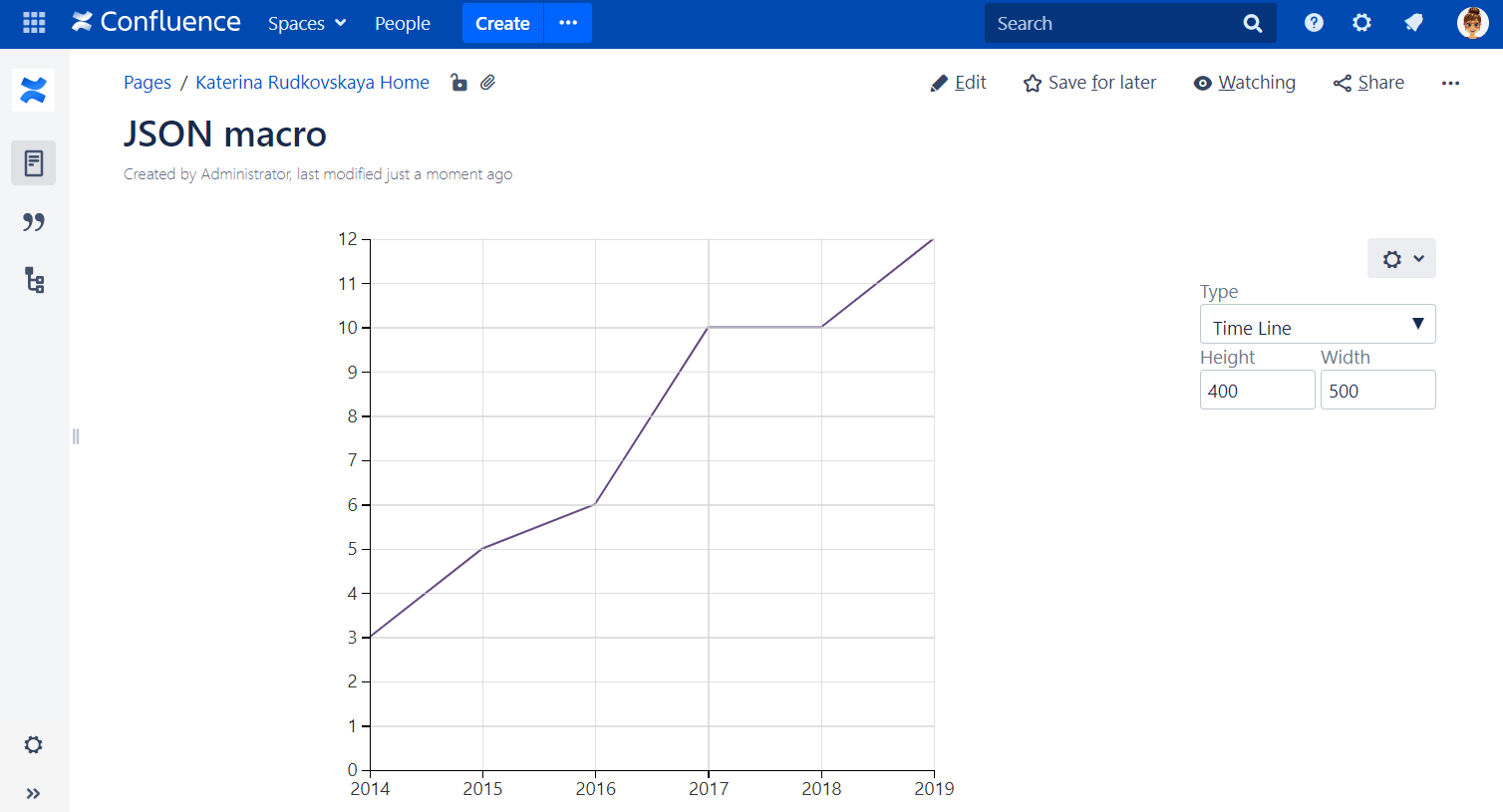This screenshot has height=812, width=1503.
Task: Open the app switcher grid icon
Action: (x=34, y=23)
